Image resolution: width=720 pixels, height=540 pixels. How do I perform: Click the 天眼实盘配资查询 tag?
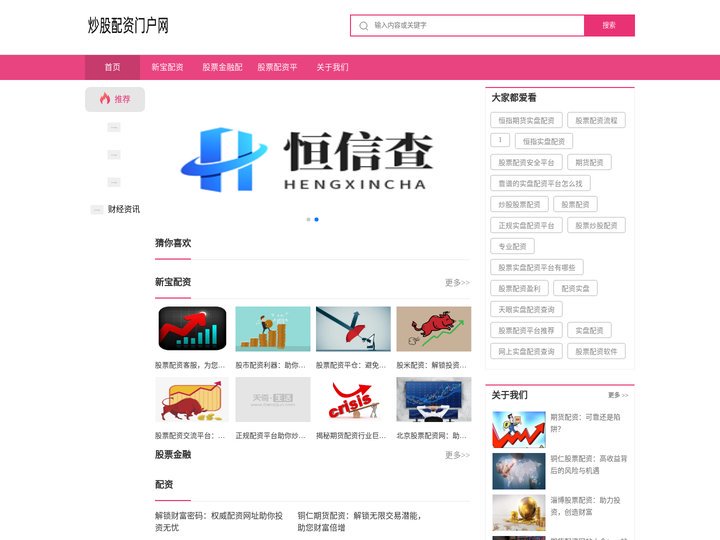click(x=526, y=309)
